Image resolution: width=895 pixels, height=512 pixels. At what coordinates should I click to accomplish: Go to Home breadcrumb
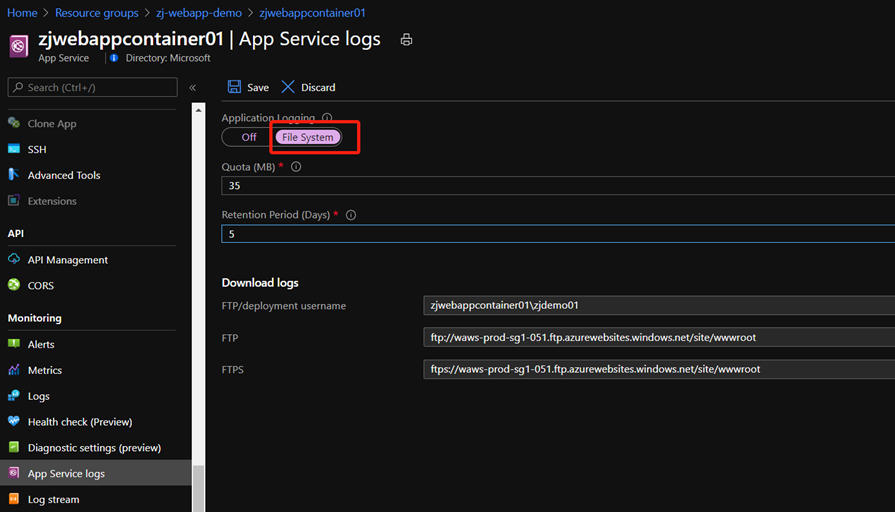point(22,13)
